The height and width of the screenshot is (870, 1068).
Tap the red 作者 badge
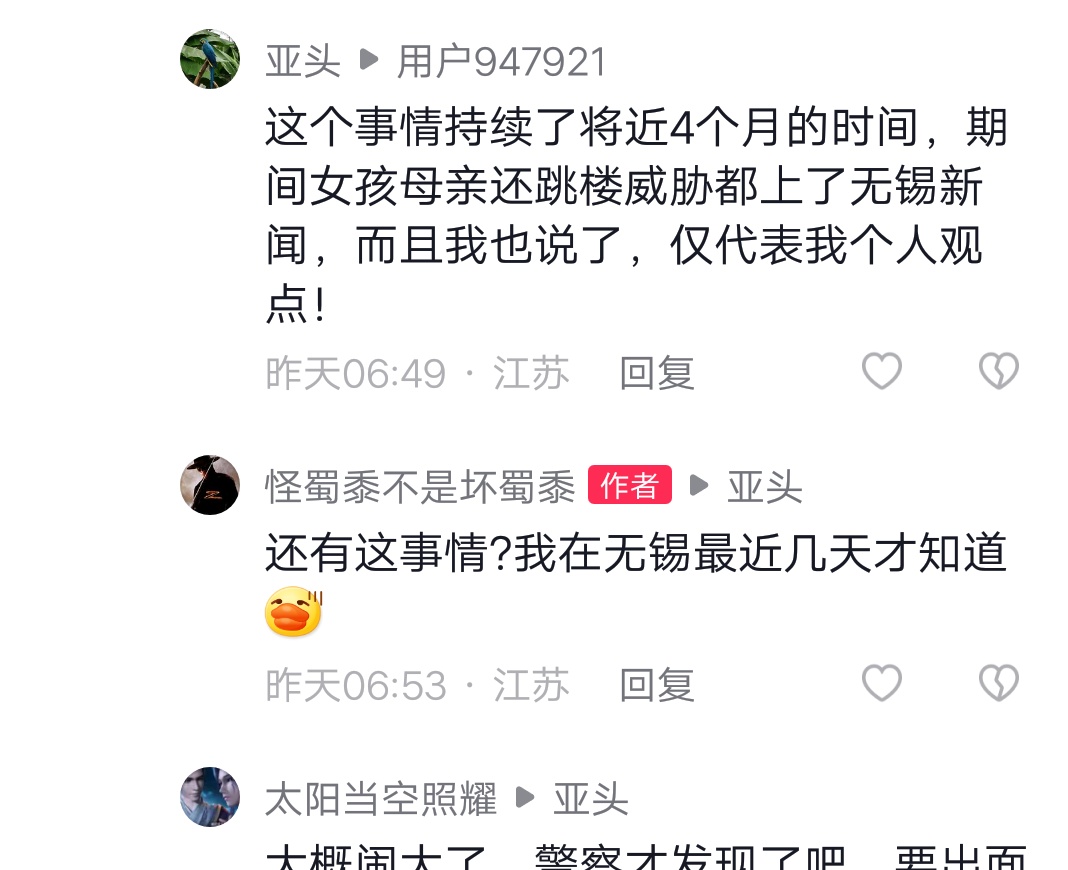coord(630,485)
